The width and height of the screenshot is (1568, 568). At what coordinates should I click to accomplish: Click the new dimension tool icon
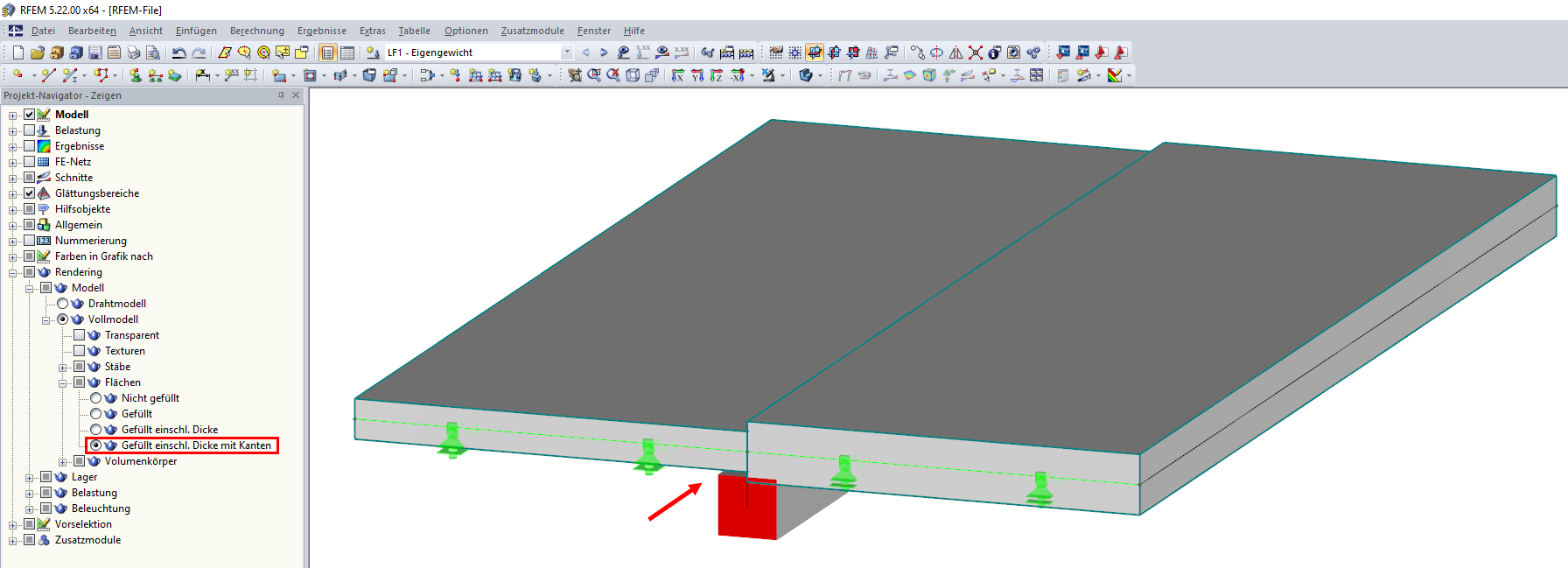(x=203, y=75)
